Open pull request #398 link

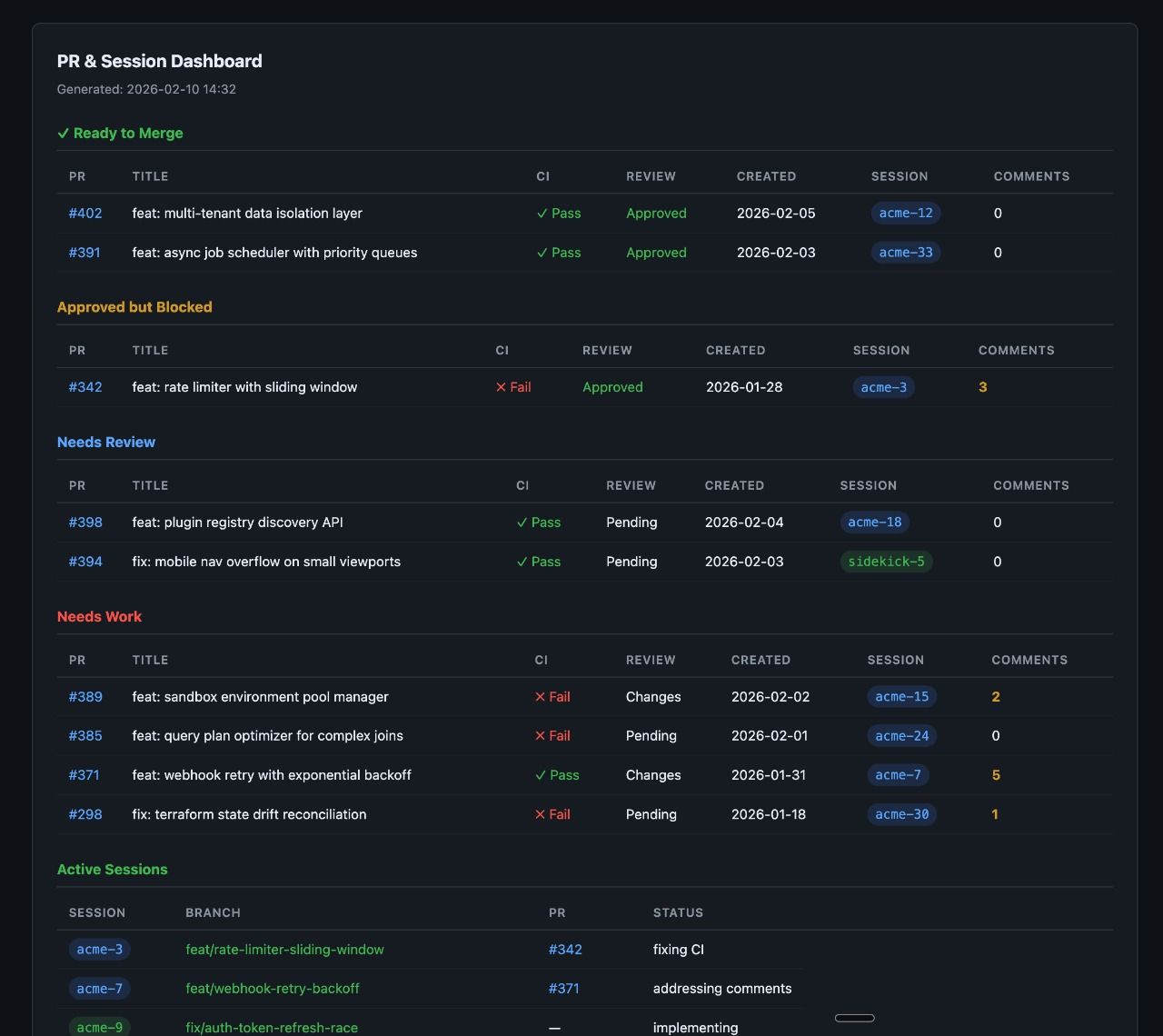[85, 523]
